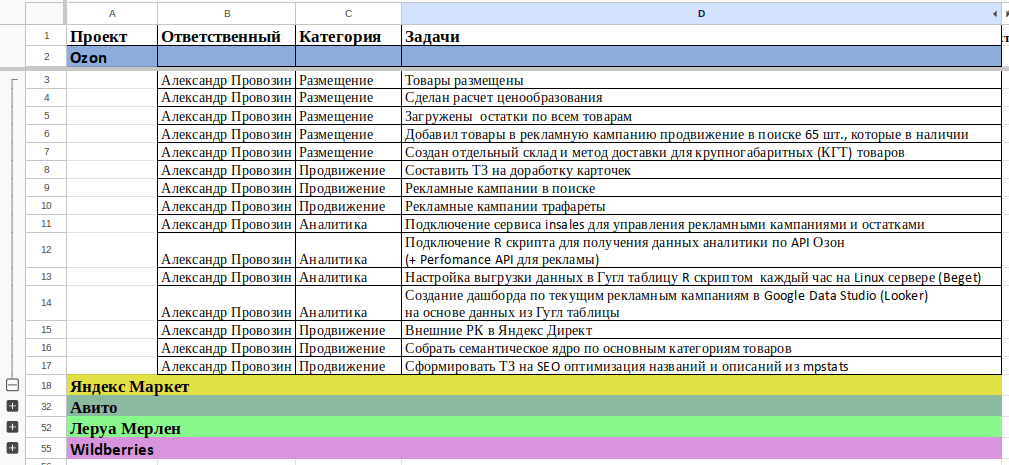Select the Авито group row
This screenshot has width=1009, height=465.
(534, 406)
